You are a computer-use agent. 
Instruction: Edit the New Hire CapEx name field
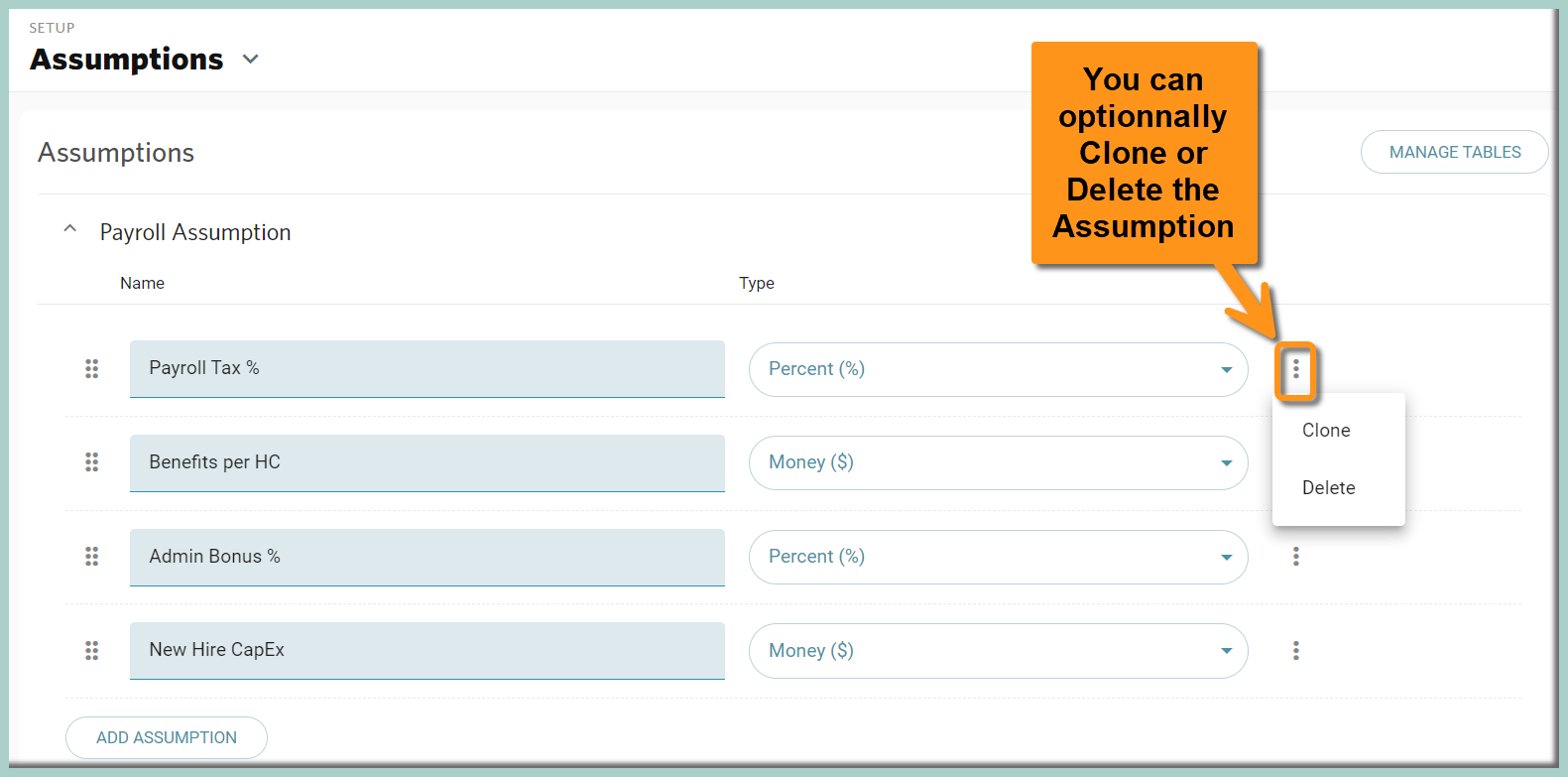point(426,650)
